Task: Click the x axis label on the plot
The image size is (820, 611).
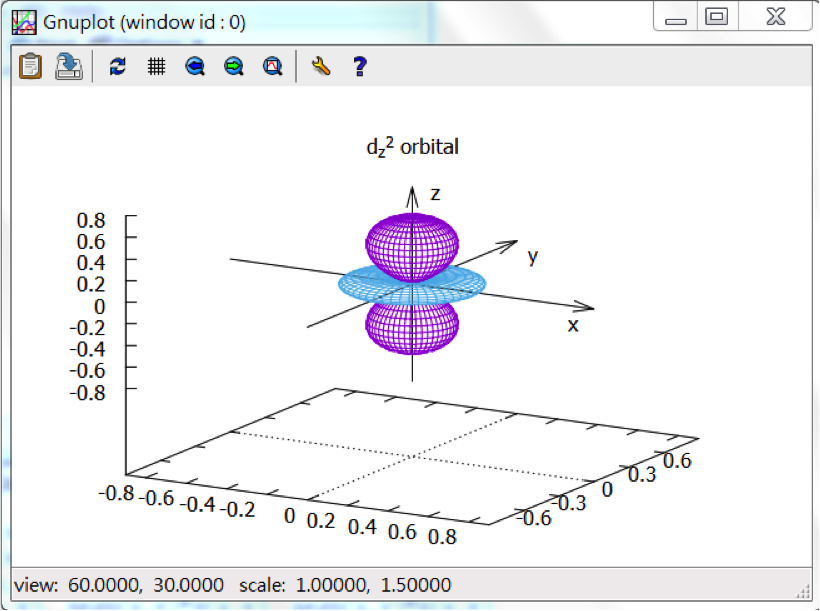Action: (573, 326)
